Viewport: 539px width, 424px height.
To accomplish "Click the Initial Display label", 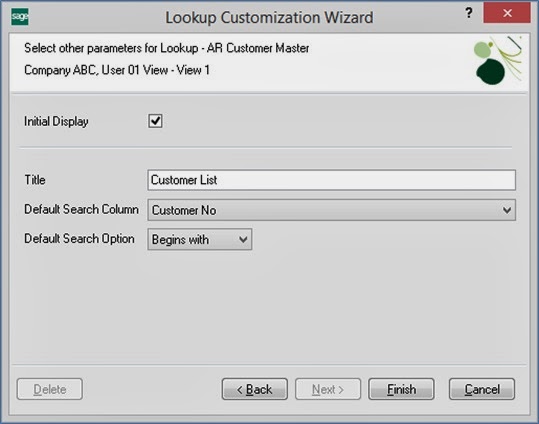I will point(56,121).
